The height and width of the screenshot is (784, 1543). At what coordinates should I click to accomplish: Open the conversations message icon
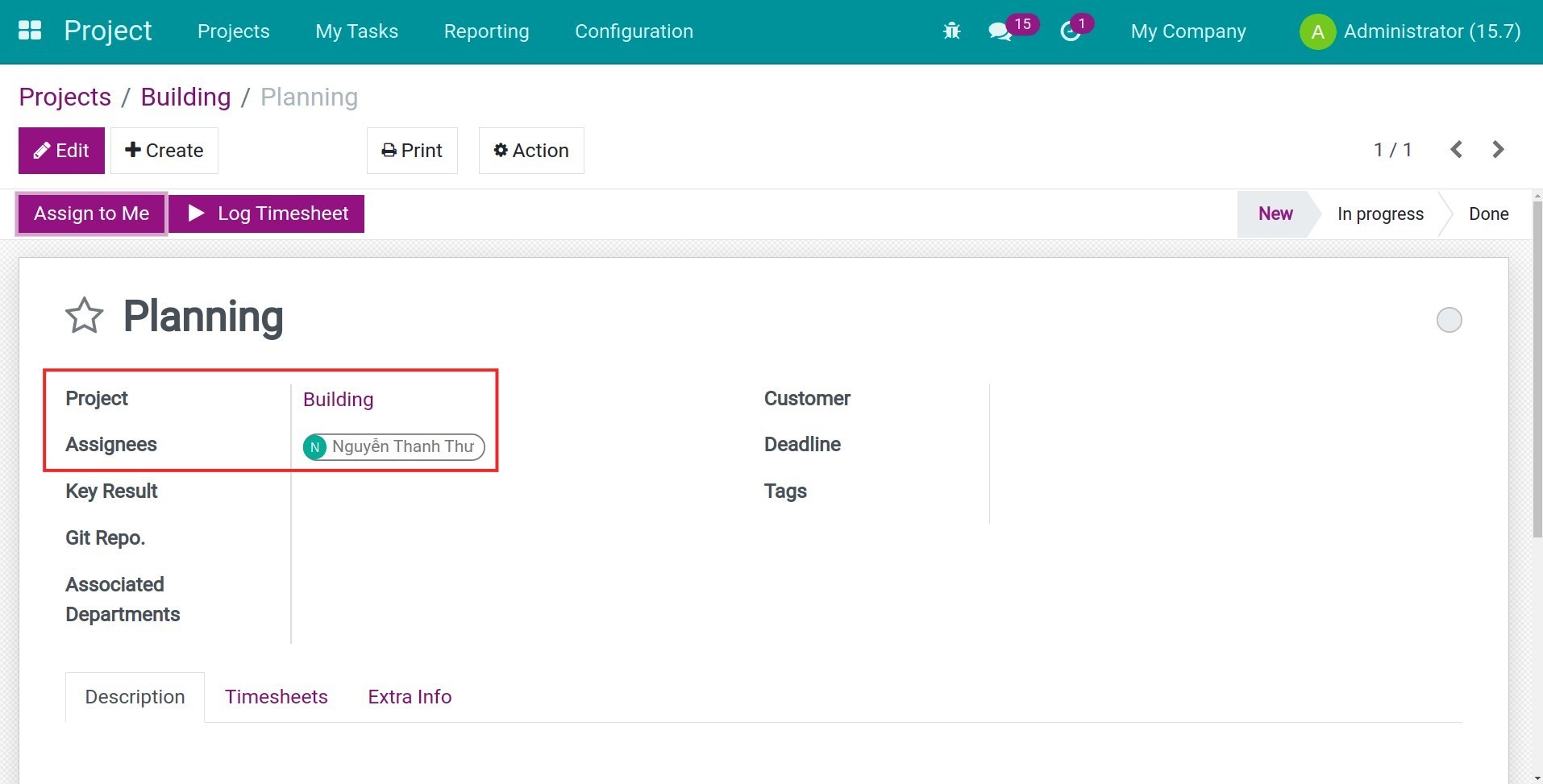[x=1000, y=31]
